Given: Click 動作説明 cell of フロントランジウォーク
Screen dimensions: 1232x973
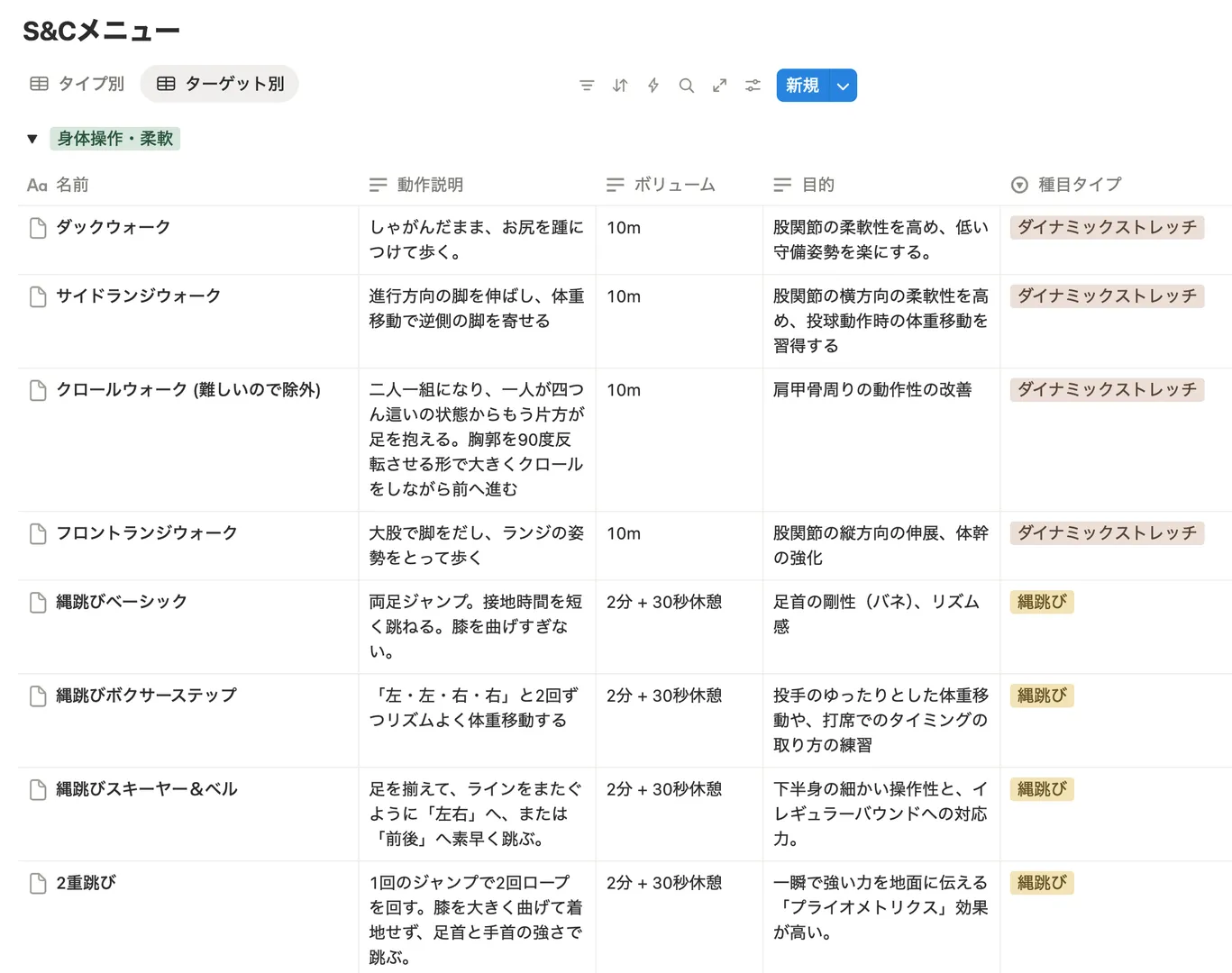Looking at the screenshot, I should pyautogui.click(x=476, y=545).
